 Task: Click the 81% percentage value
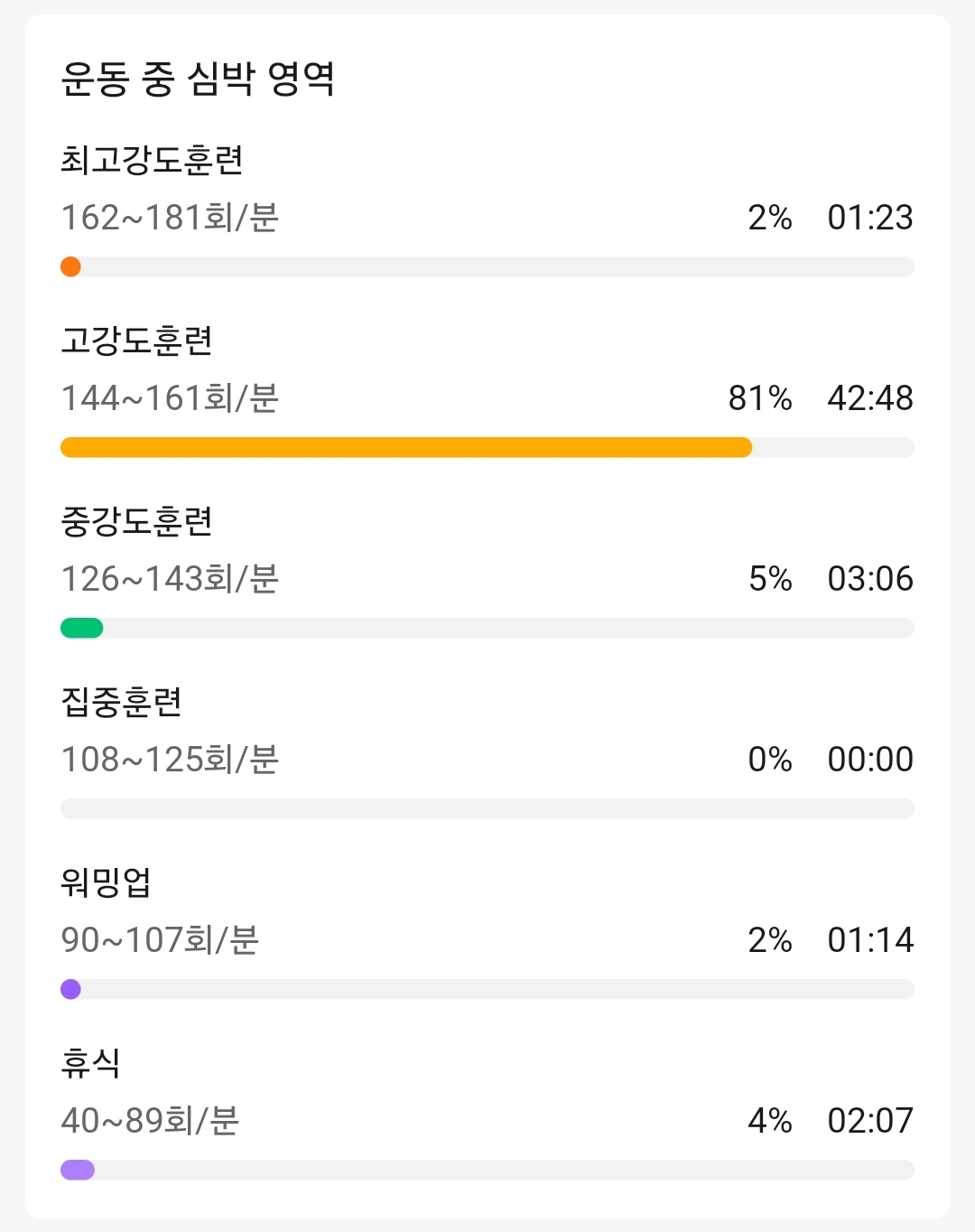pyautogui.click(x=760, y=398)
